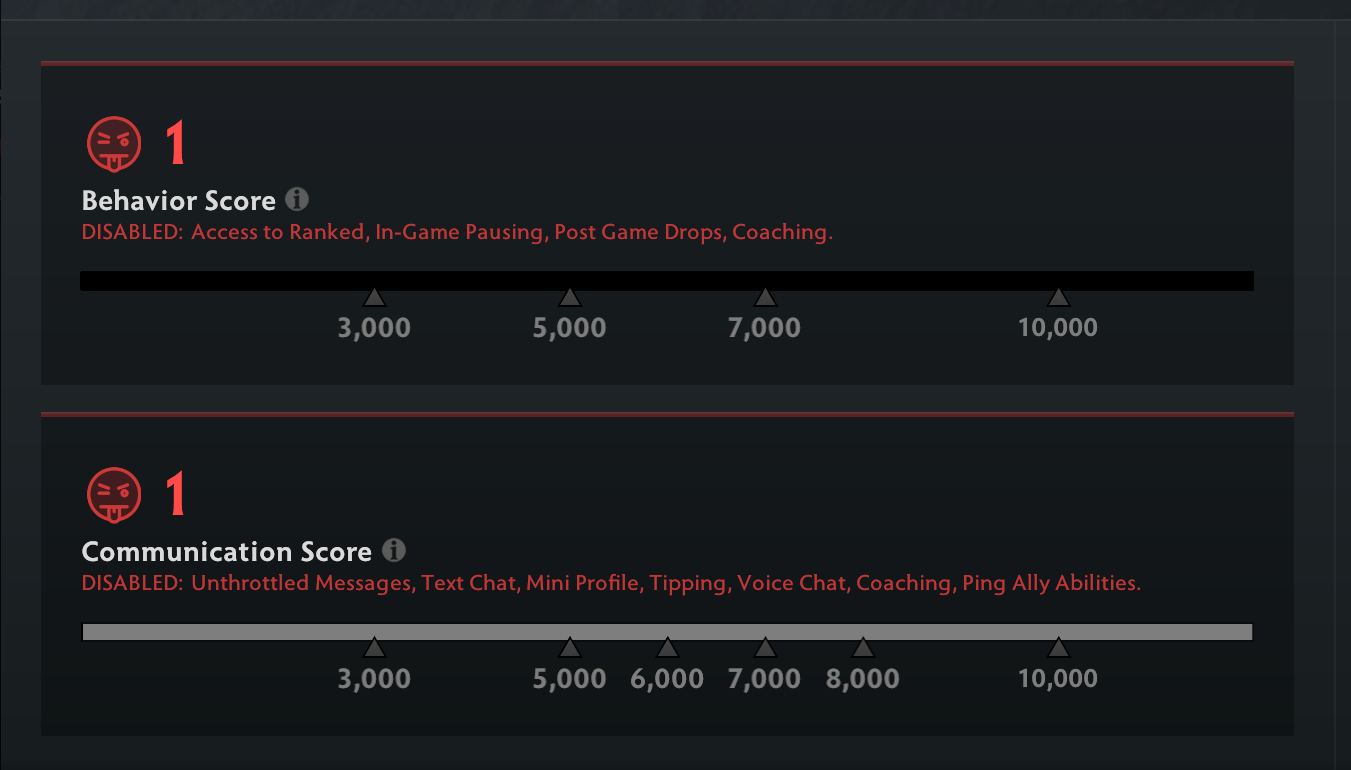Click the red Behavior Score number 1
This screenshot has width=1351, height=770.
[x=175, y=144]
